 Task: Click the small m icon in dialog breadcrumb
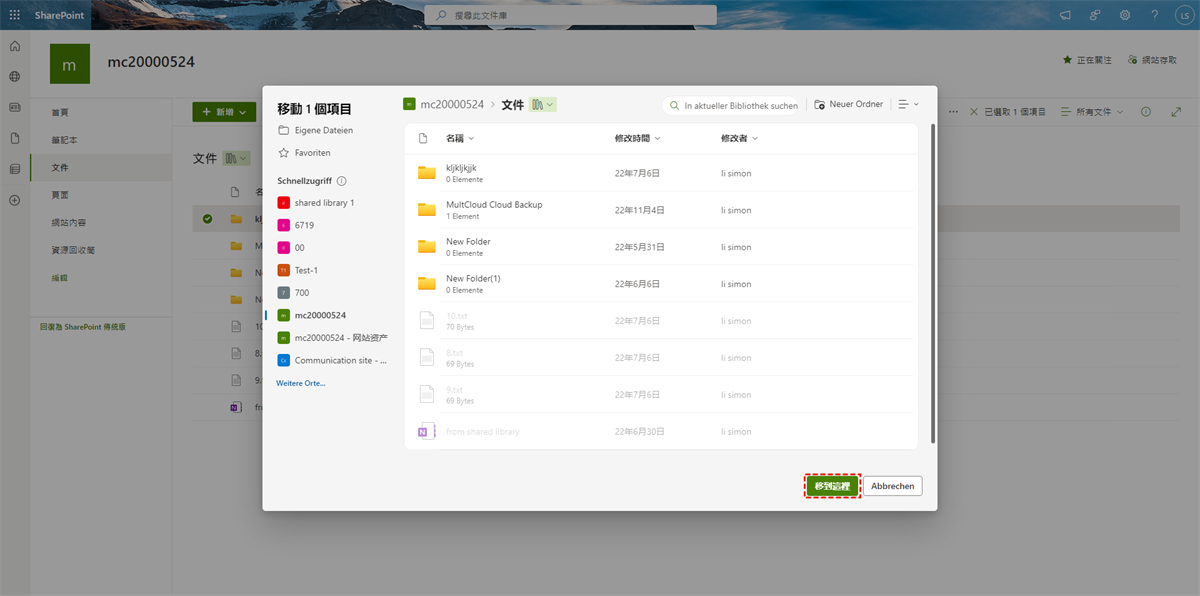tap(409, 104)
